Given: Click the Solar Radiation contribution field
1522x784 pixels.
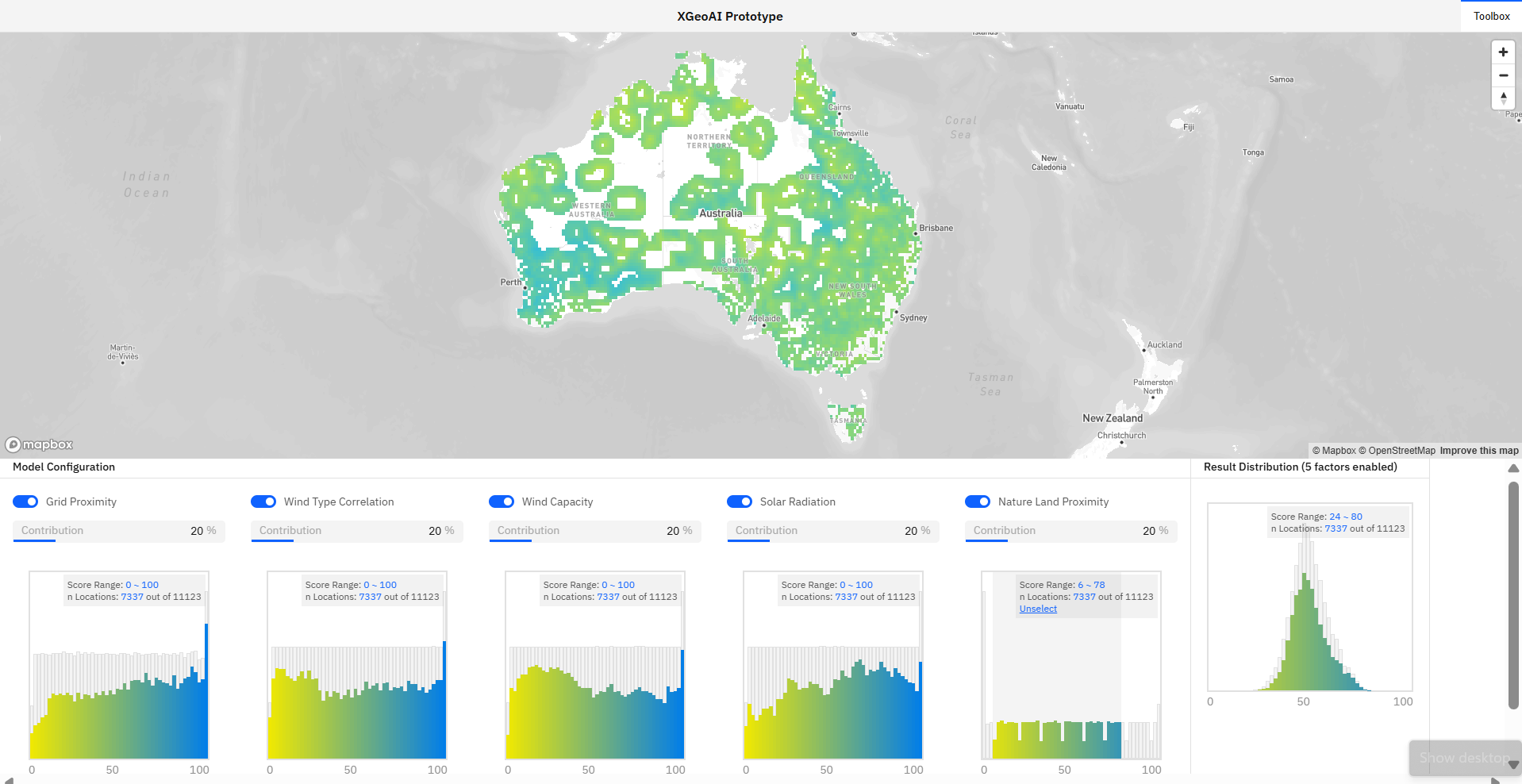Looking at the screenshot, I should [x=833, y=531].
